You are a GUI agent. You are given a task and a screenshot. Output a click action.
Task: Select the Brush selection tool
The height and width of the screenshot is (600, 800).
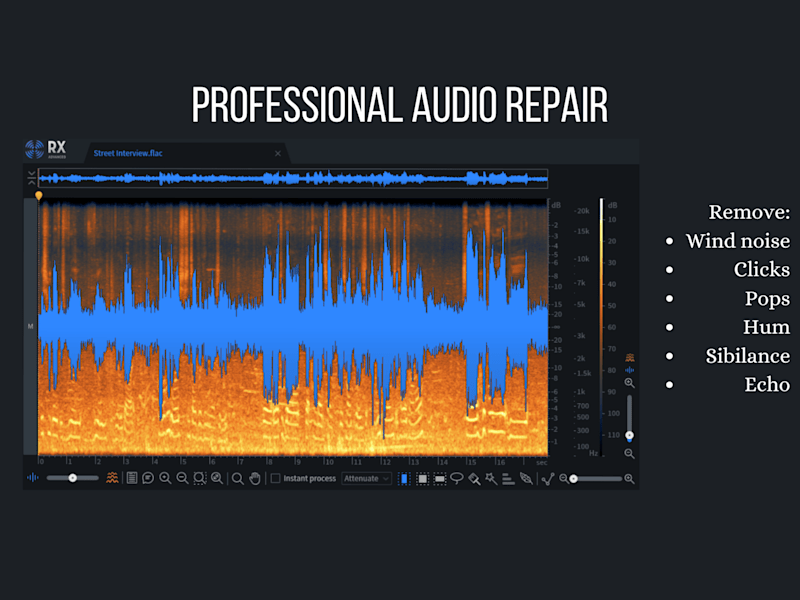click(474, 479)
